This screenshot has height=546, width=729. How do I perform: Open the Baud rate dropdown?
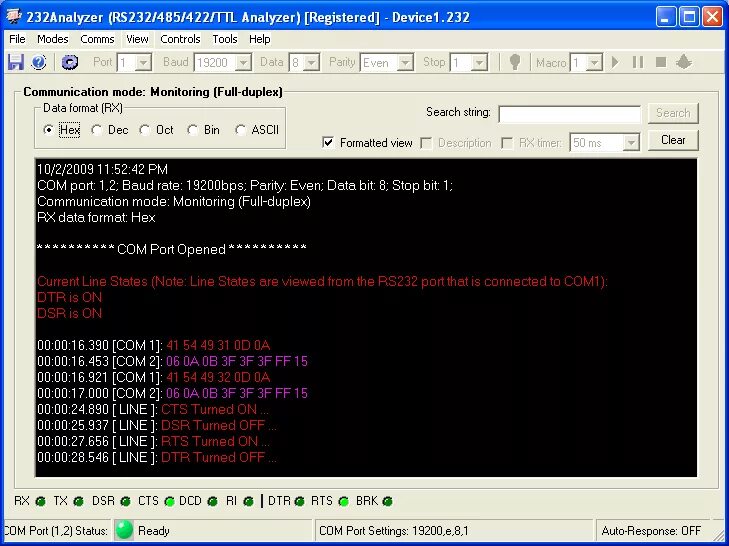tap(243, 62)
